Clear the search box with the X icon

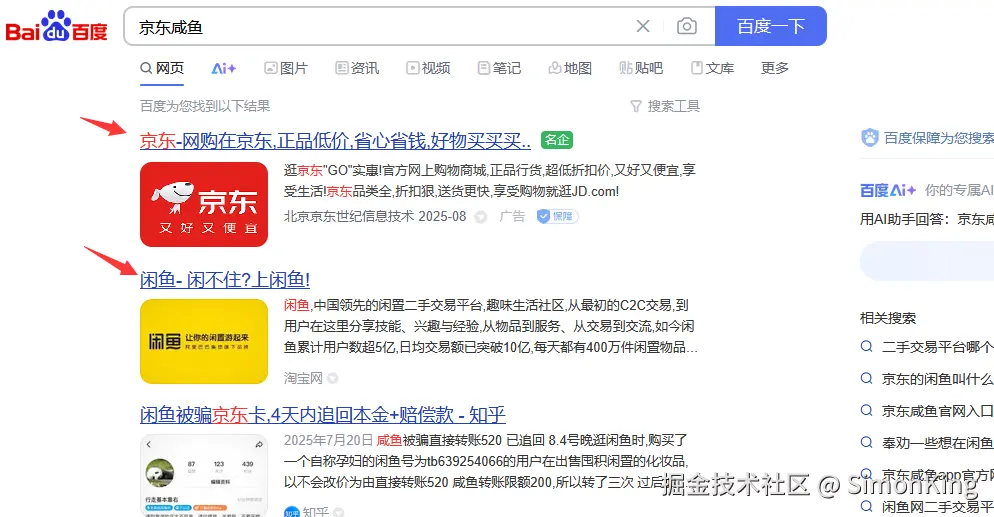(643, 26)
